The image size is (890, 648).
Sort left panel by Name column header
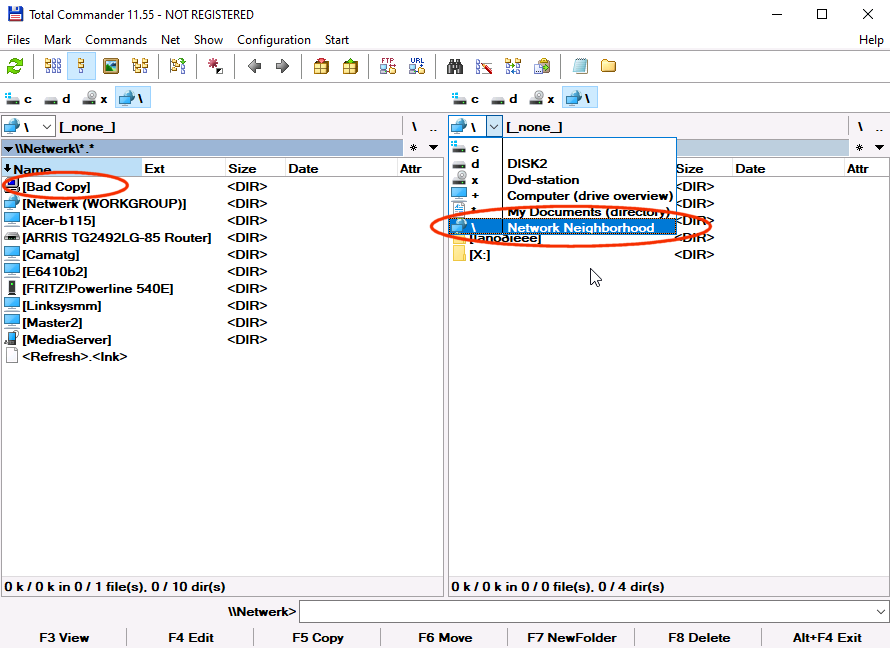[72, 169]
